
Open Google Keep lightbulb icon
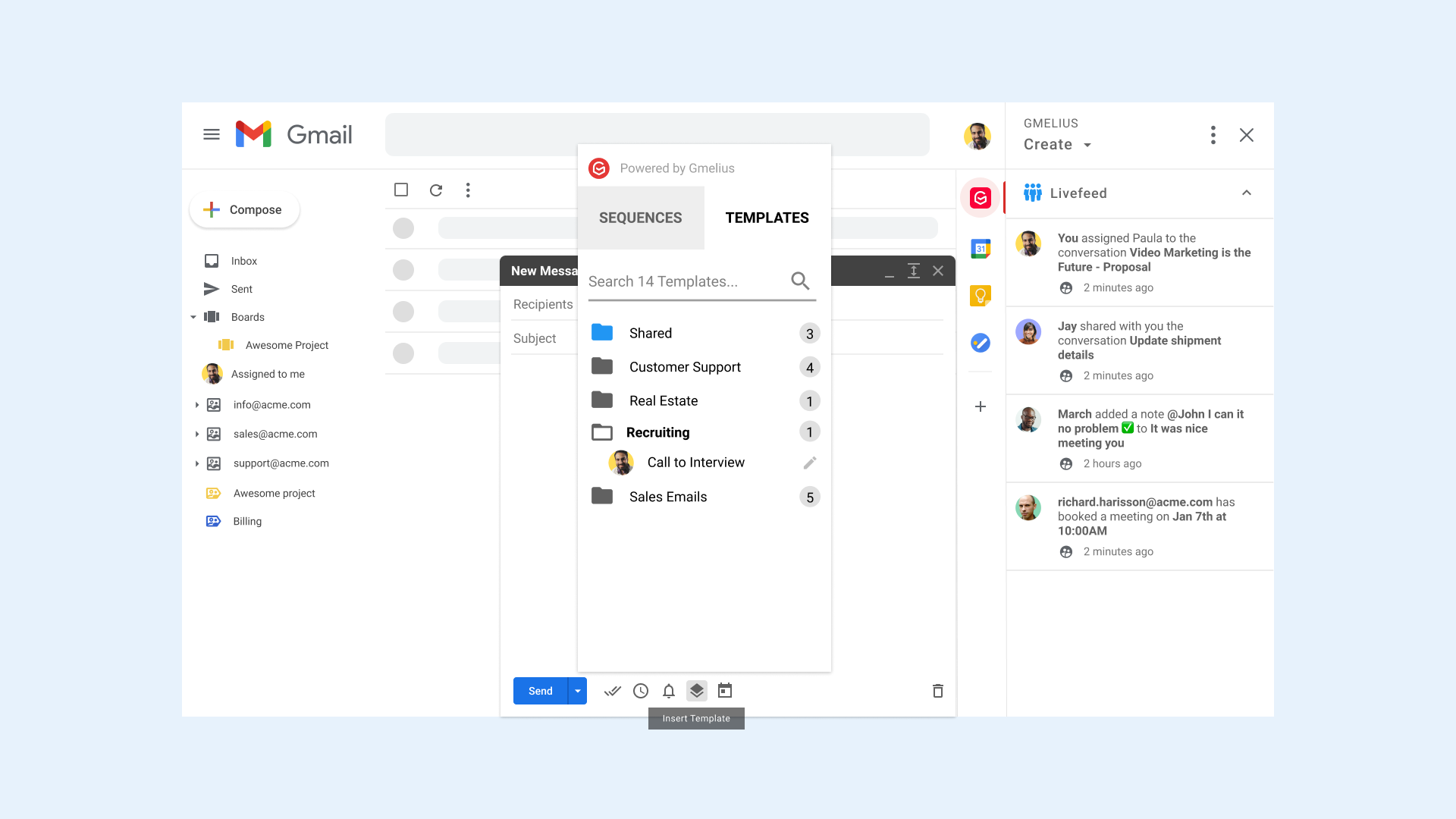click(981, 296)
